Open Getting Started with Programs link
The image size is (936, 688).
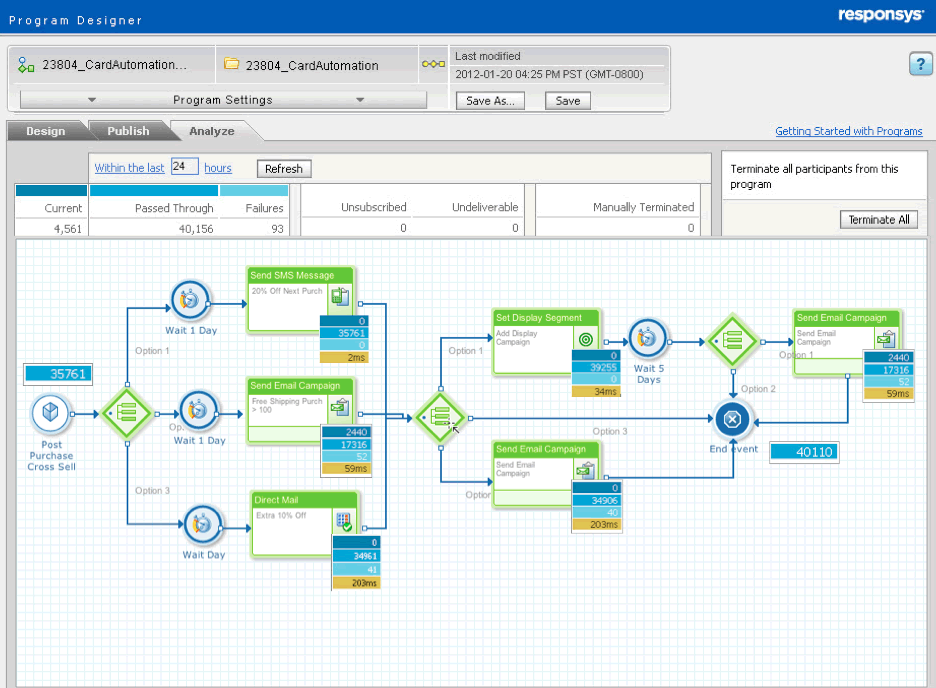[x=848, y=131]
